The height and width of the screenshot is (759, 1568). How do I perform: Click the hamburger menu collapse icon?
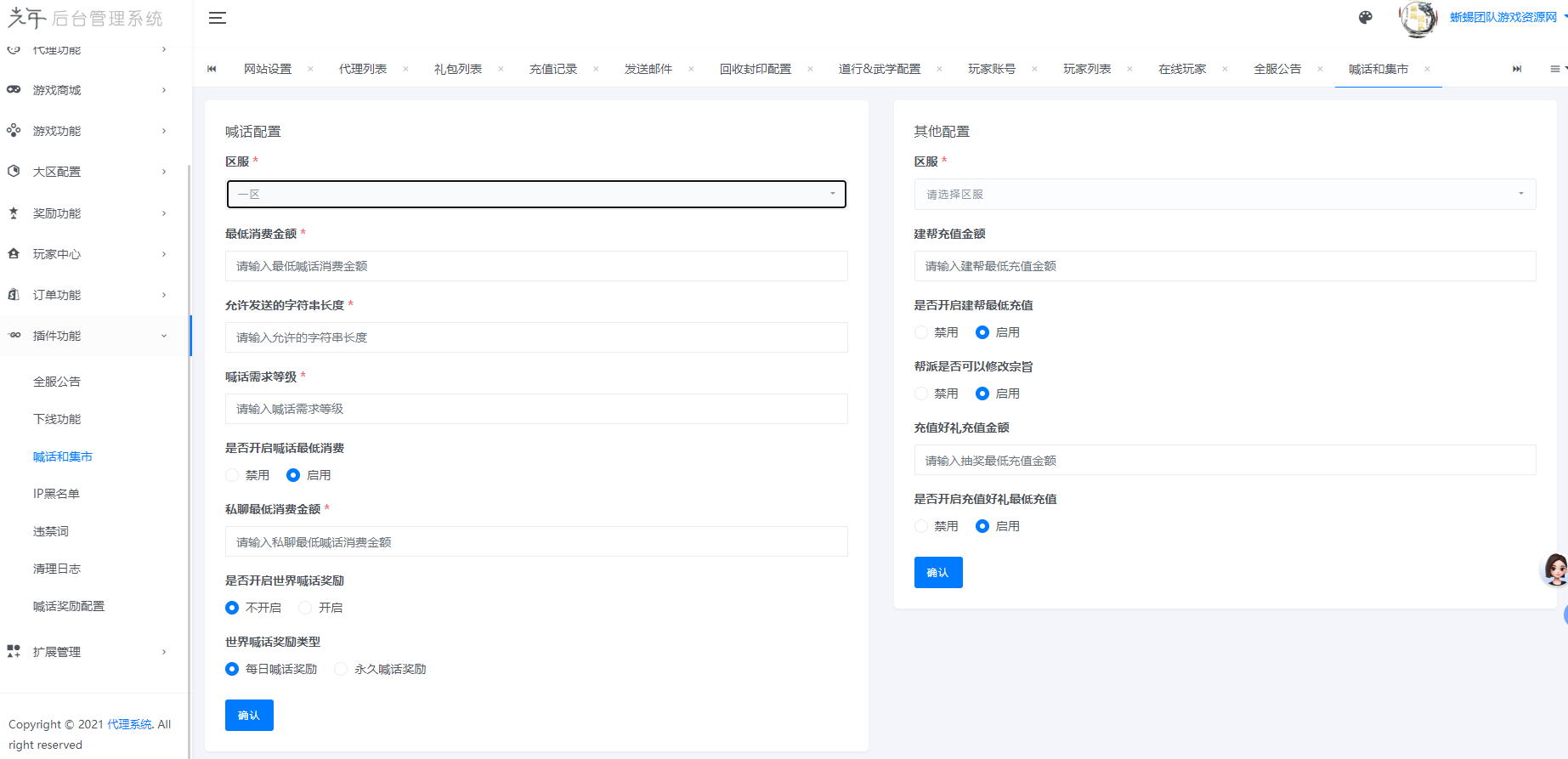click(218, 18)
